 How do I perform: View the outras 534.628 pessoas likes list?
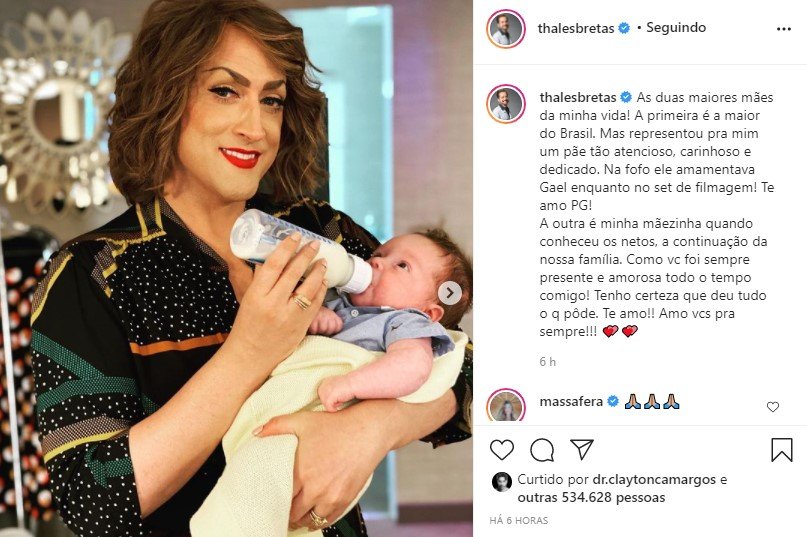(591, 498)
